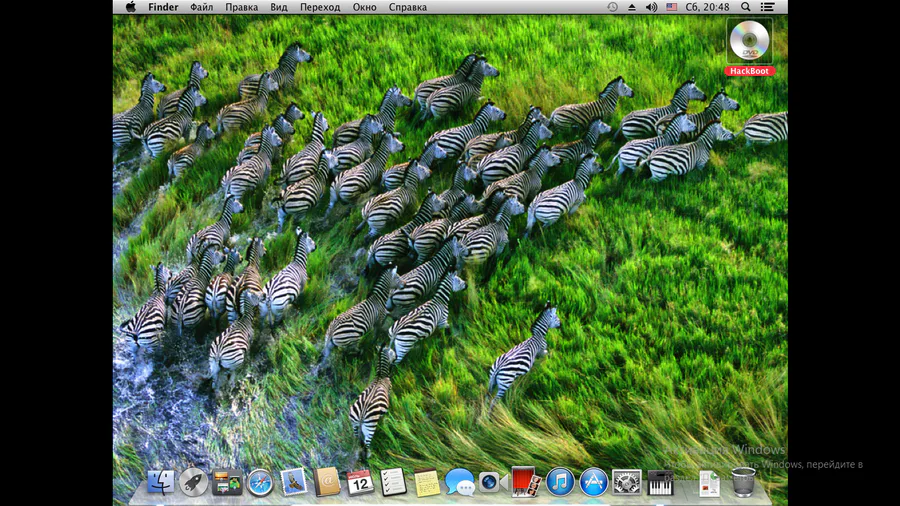Launch Safari compass icon
This screenshot has height=506, width=900.
260,482
